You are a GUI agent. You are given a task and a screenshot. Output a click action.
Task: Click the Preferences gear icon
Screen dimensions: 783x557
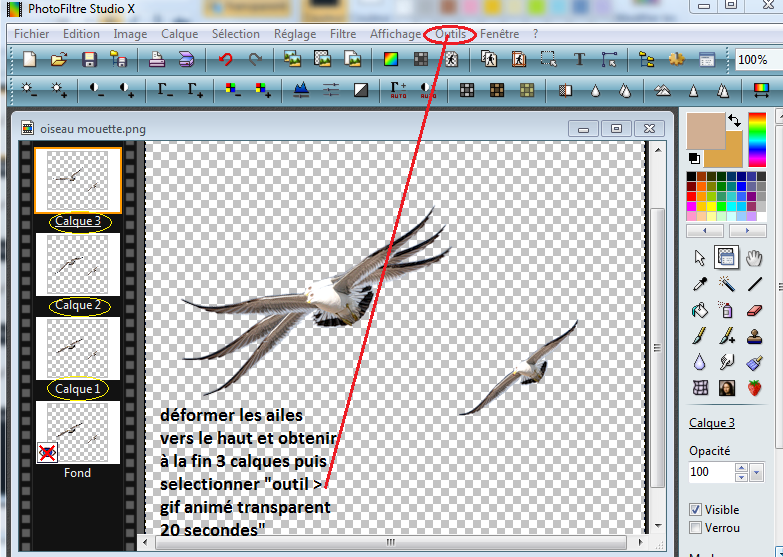(677, 60)
